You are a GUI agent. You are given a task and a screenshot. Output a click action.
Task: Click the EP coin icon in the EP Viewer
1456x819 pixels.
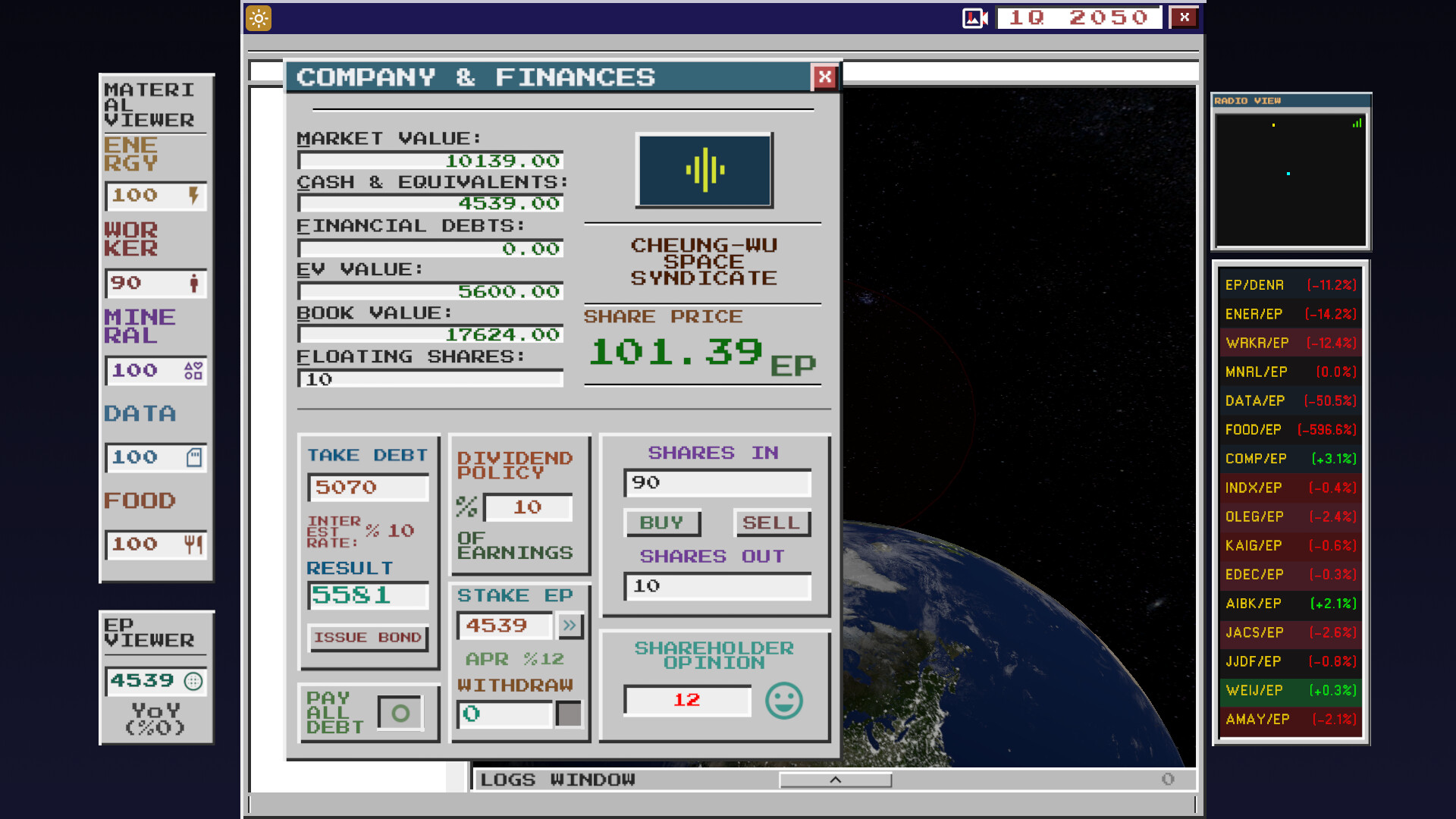pos(194,681)
